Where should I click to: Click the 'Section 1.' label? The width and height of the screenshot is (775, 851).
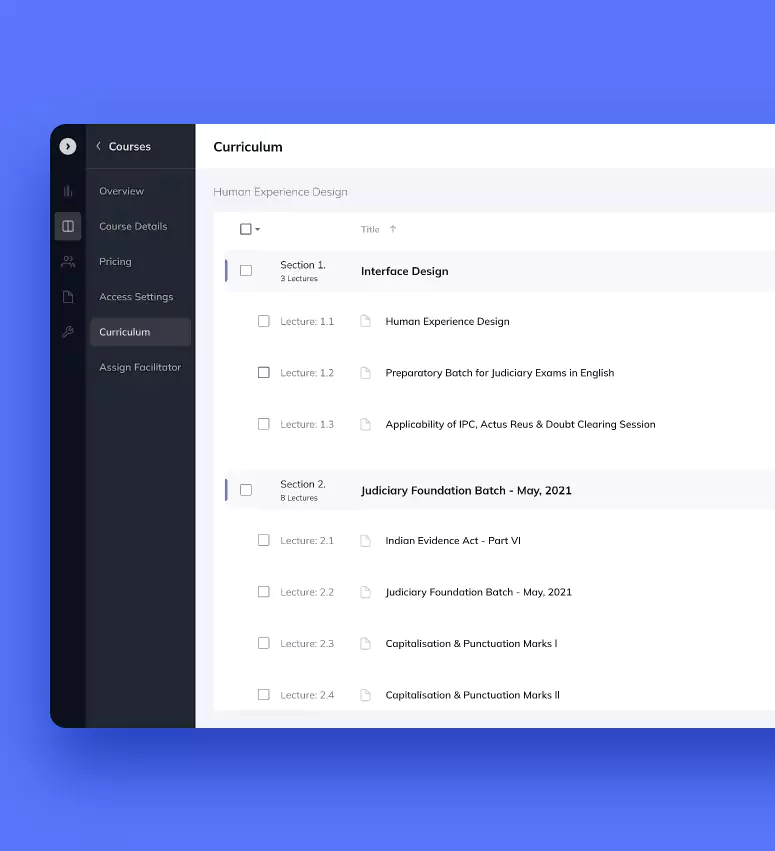pos(303,265)
